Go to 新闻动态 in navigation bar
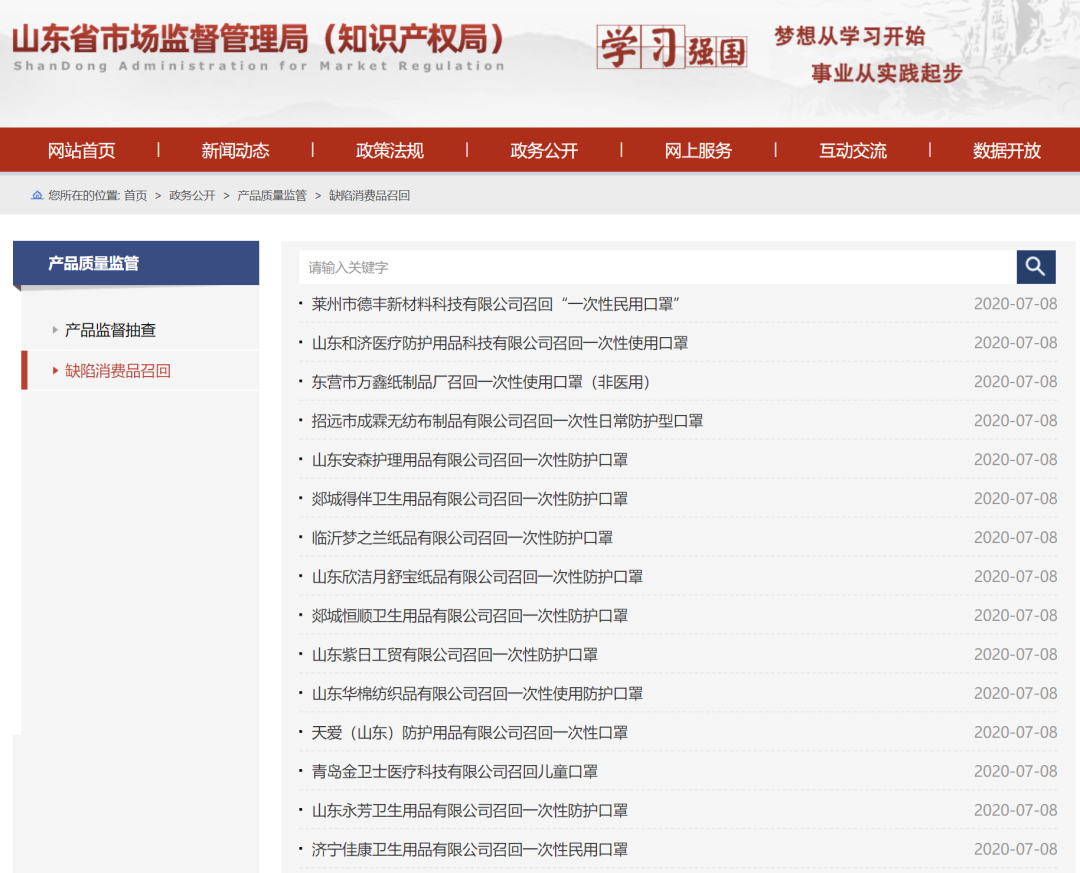 pos(235,151)
